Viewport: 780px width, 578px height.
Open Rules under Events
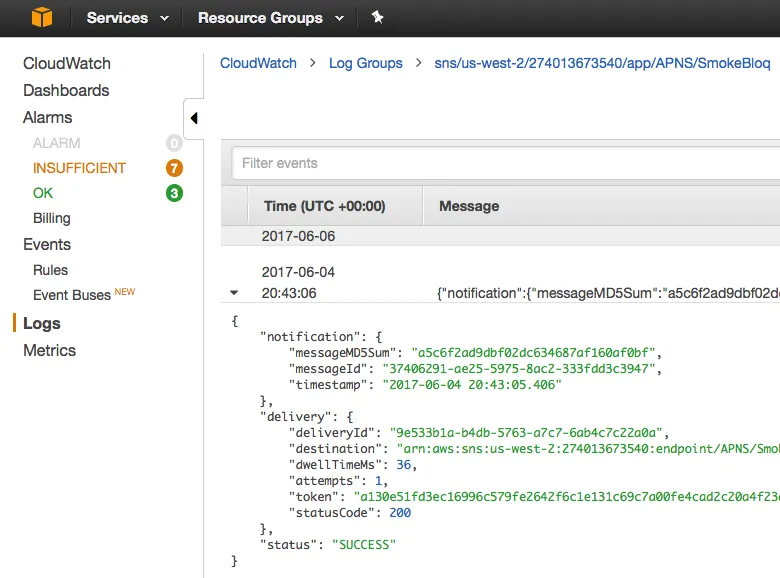tap(50, 270)
